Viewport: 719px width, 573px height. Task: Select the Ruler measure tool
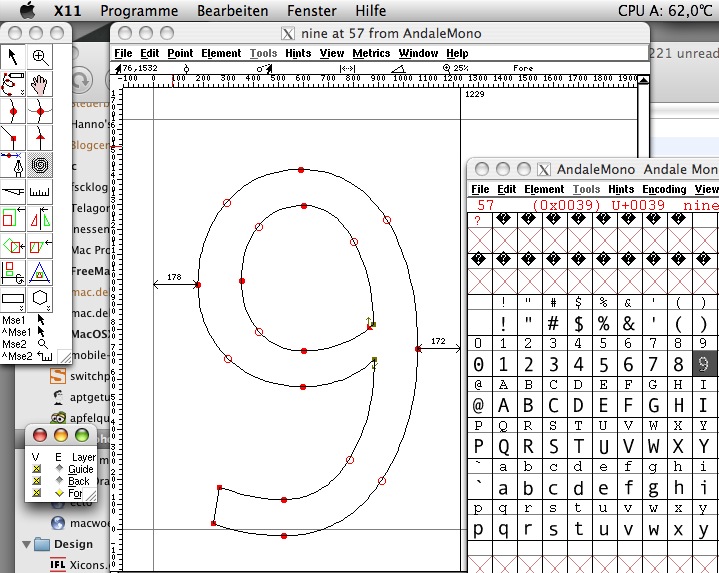coord(40,192)
